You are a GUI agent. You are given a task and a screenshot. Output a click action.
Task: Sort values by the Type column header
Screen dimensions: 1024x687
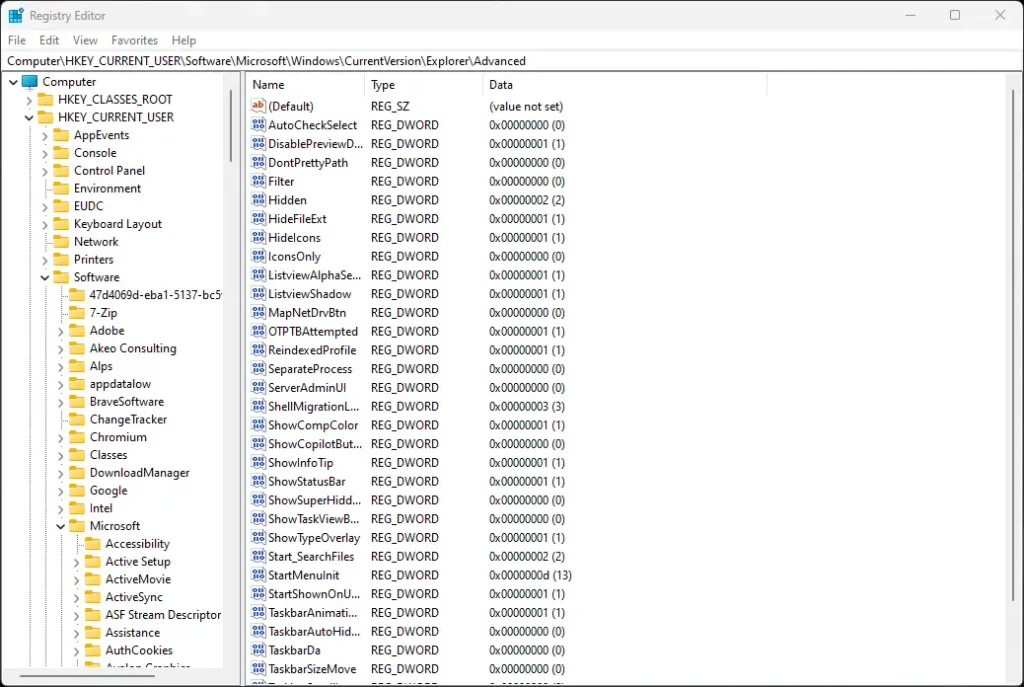point(424,85)
